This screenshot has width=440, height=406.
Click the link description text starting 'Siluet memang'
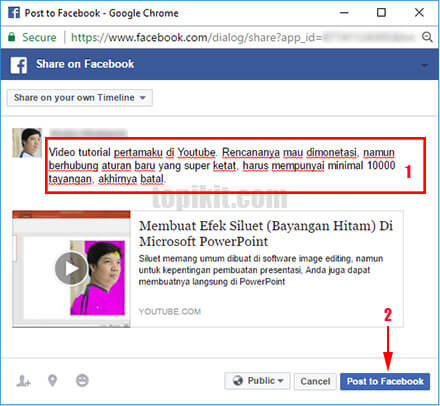[261, 270]
